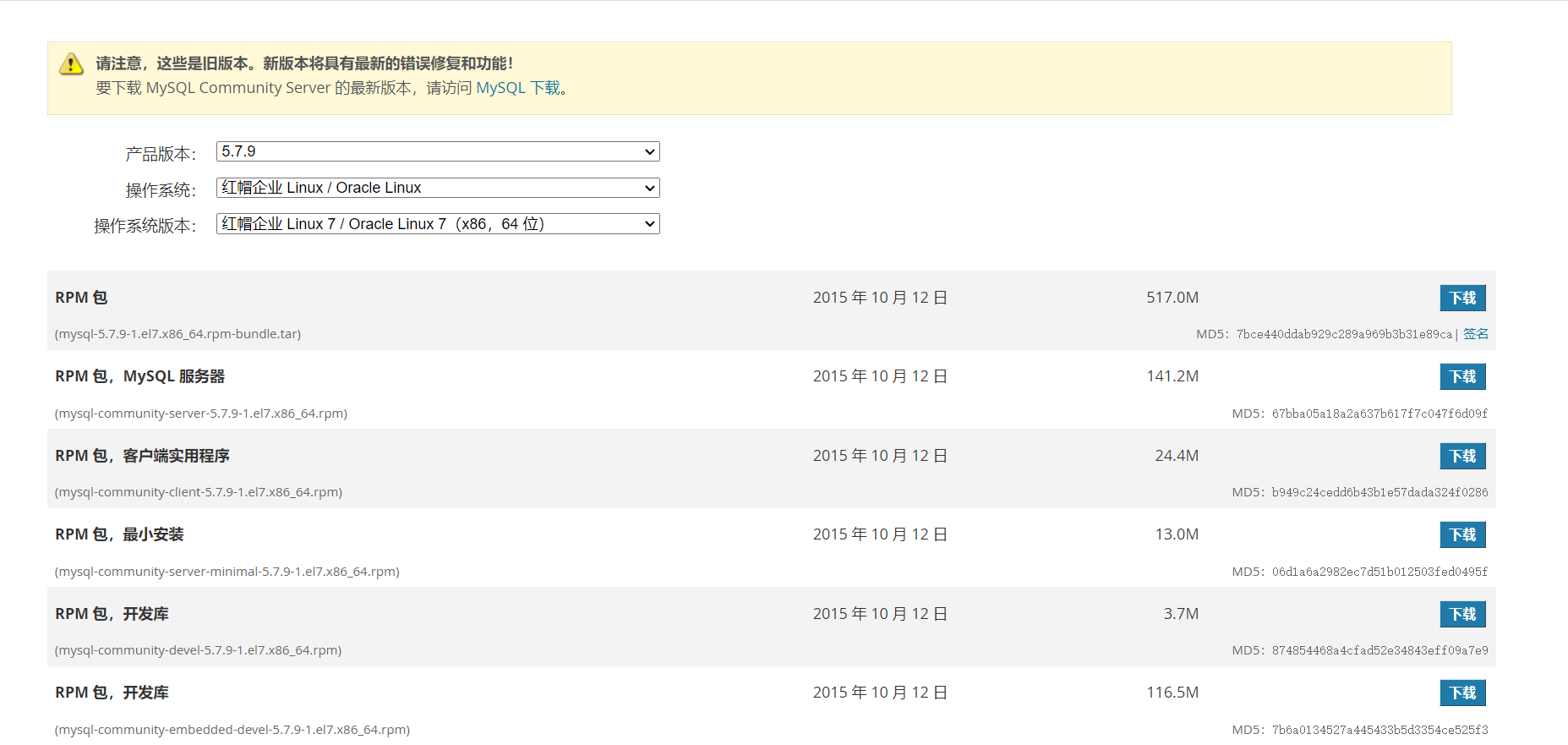This screenshot has width=1568, height=745.
Task: Click the date in the MySQL 服务器 row
Action: tap(880, 376)
